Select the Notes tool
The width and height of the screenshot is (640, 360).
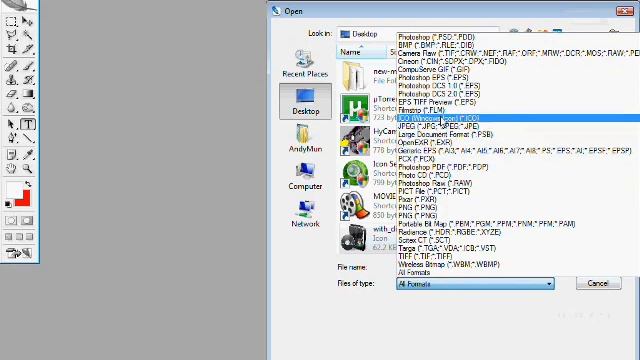[11, 155]
